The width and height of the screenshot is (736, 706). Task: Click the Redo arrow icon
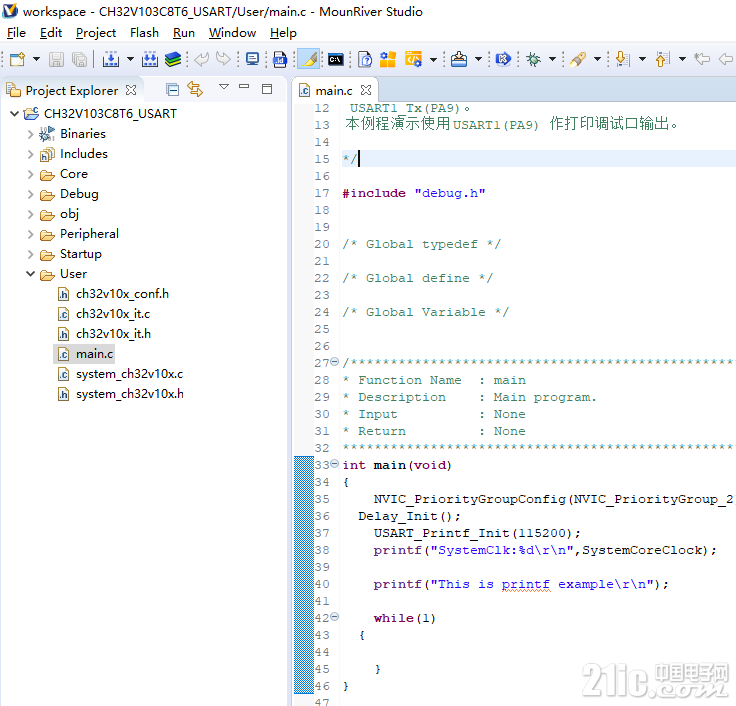(x=223, y=59)
